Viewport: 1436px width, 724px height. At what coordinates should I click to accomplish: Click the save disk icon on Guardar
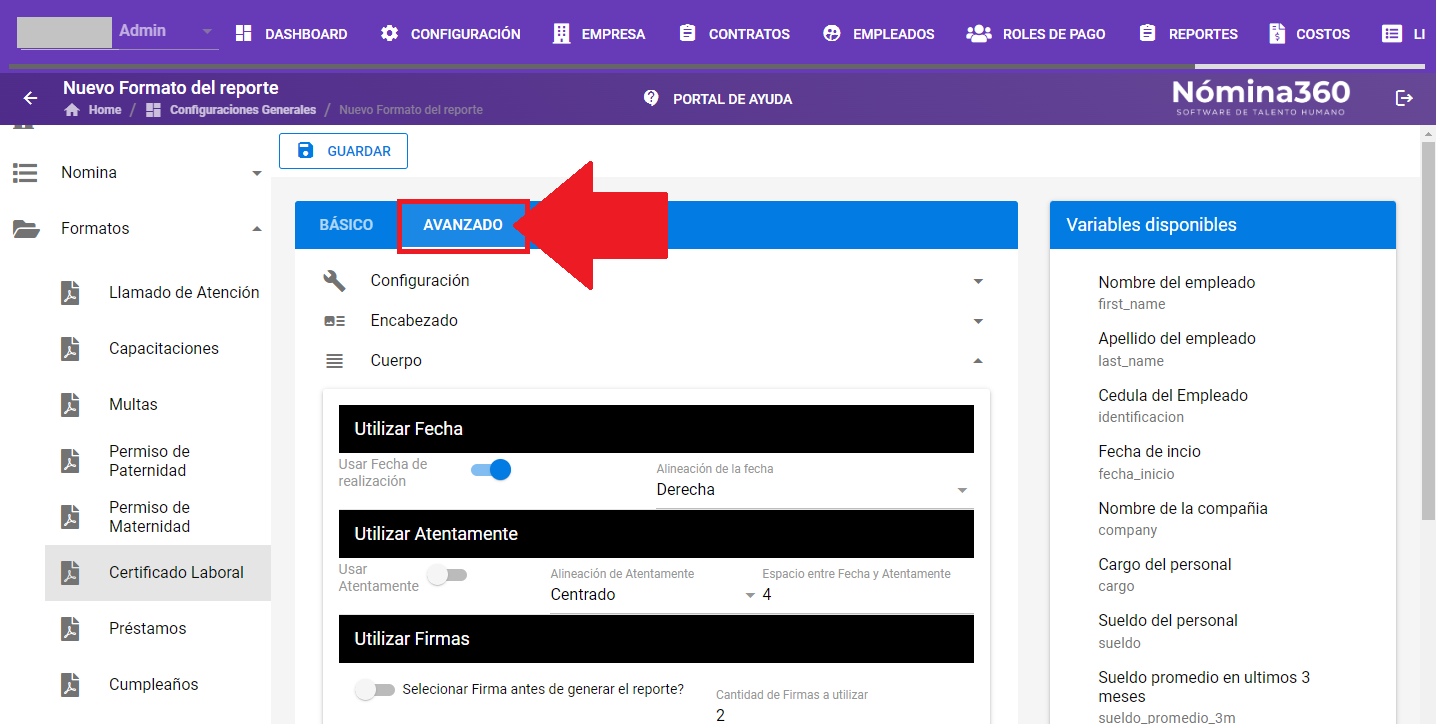(305, 151)
